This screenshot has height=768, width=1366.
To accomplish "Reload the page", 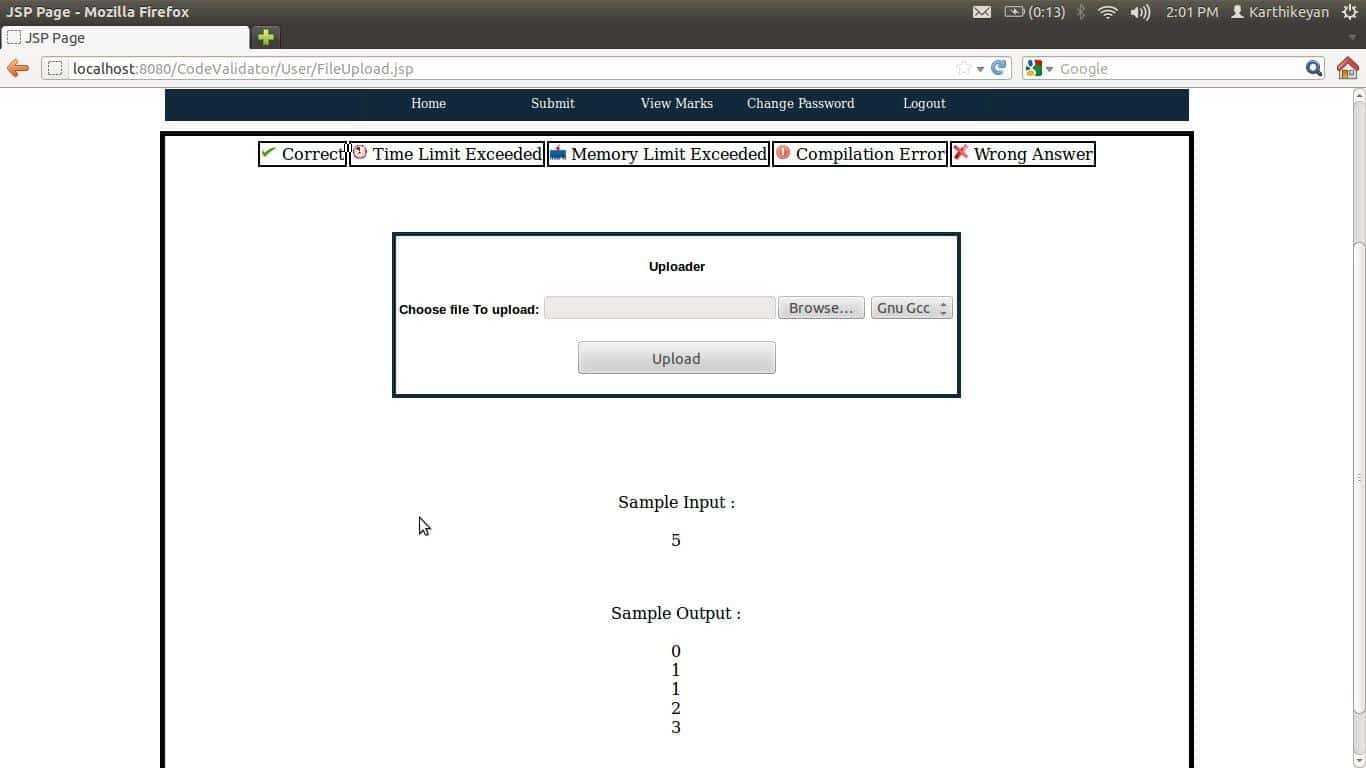I will pos(998,68).
